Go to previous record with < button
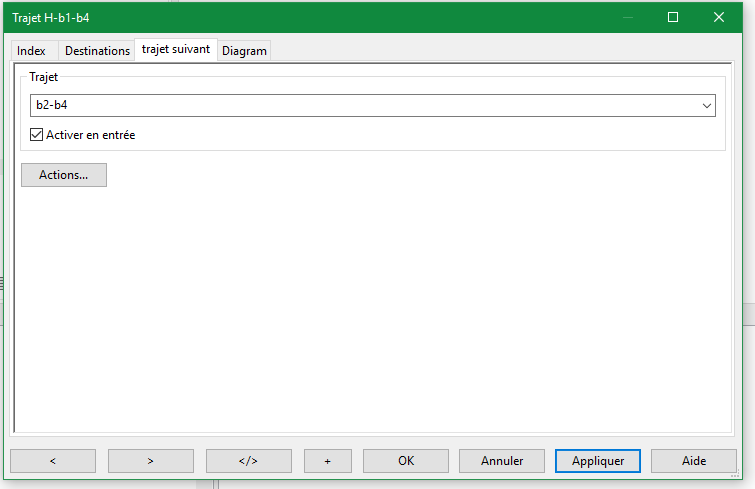The height and width of the screenshot is (489, 755). point(53,461)
